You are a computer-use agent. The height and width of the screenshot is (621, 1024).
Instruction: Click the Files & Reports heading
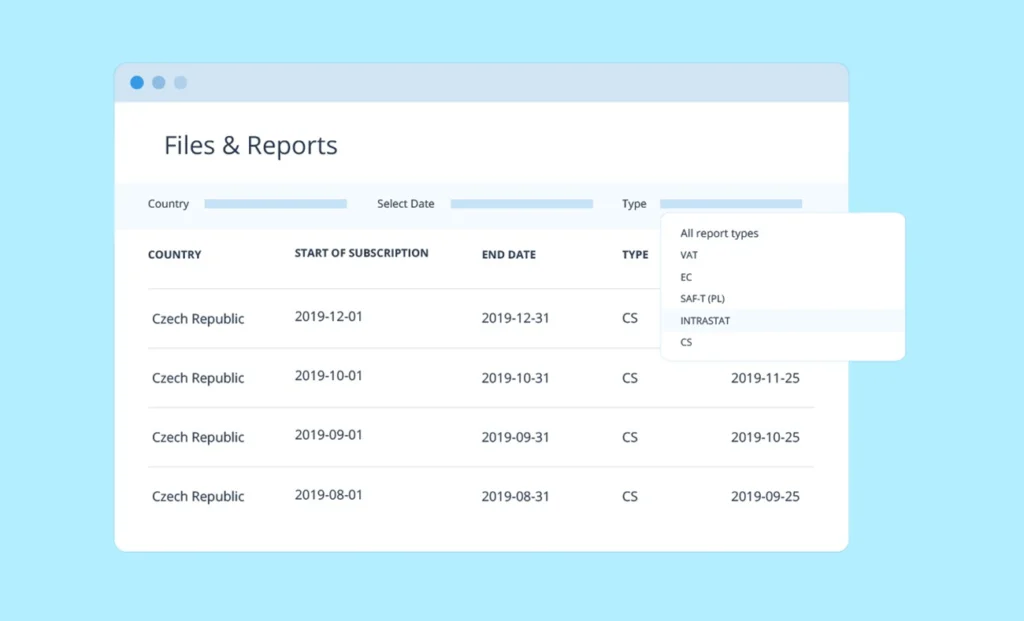(251, 146)
